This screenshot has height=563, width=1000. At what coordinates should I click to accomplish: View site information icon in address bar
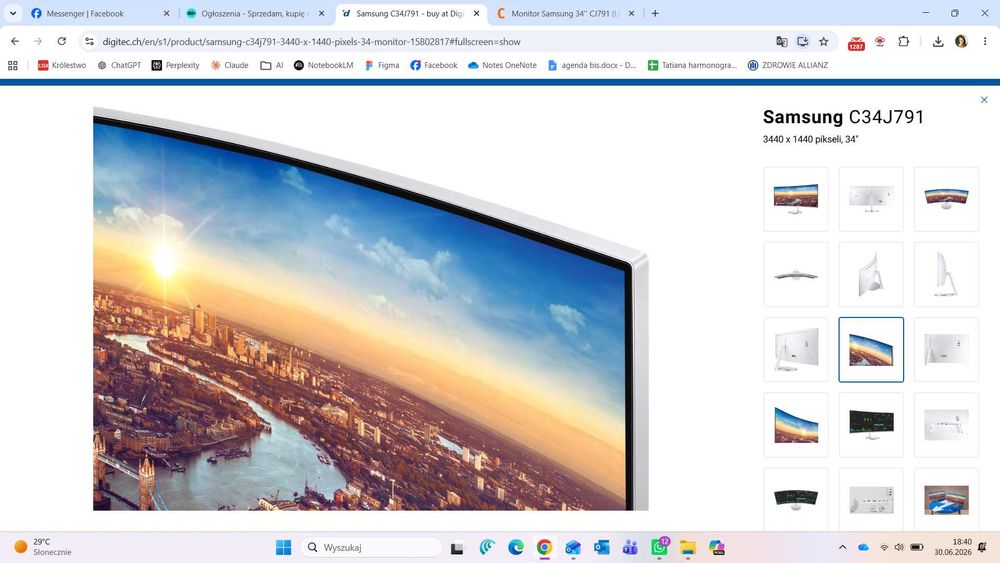click(89, 41)
